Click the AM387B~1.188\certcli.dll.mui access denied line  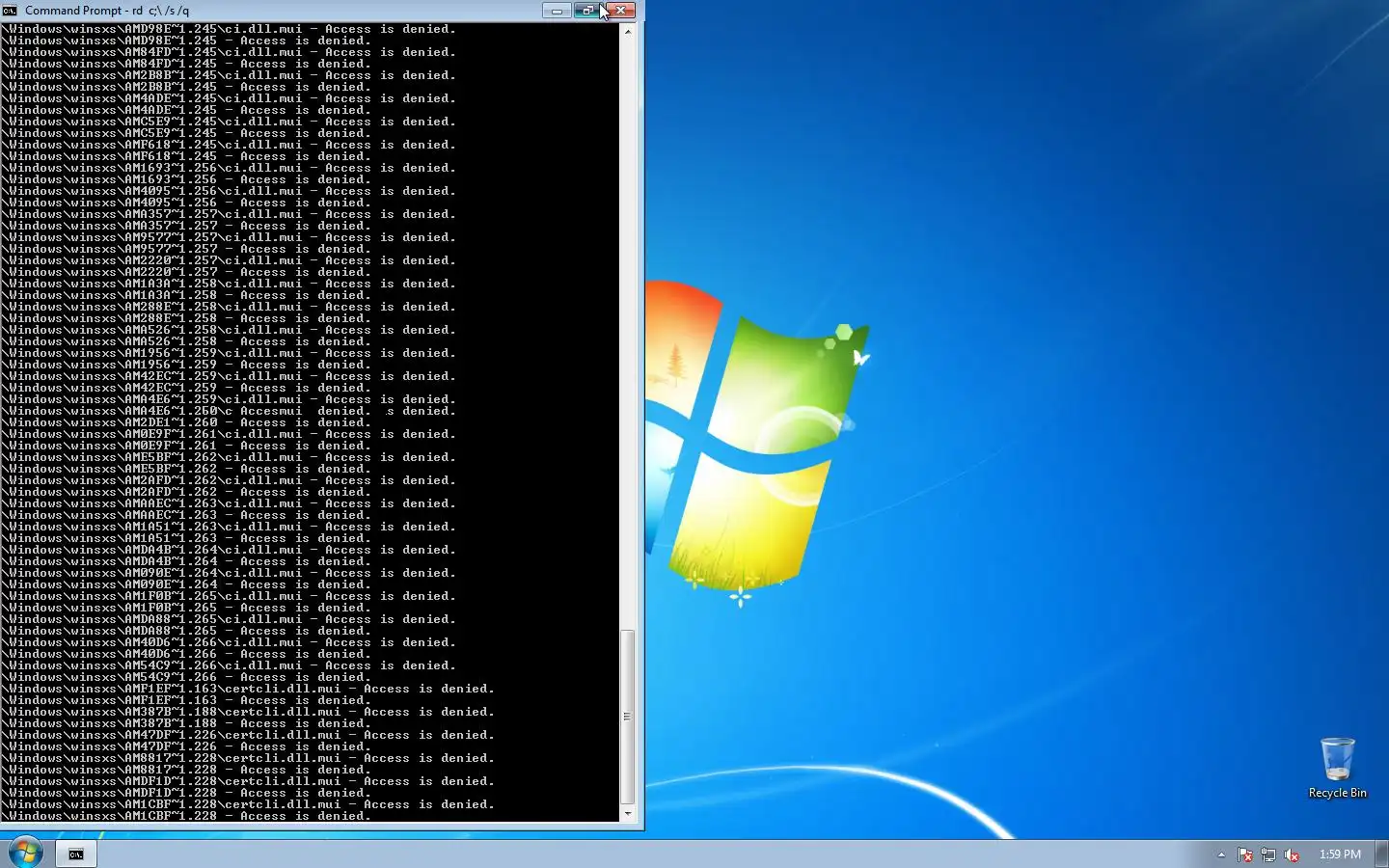click(248, 712)
